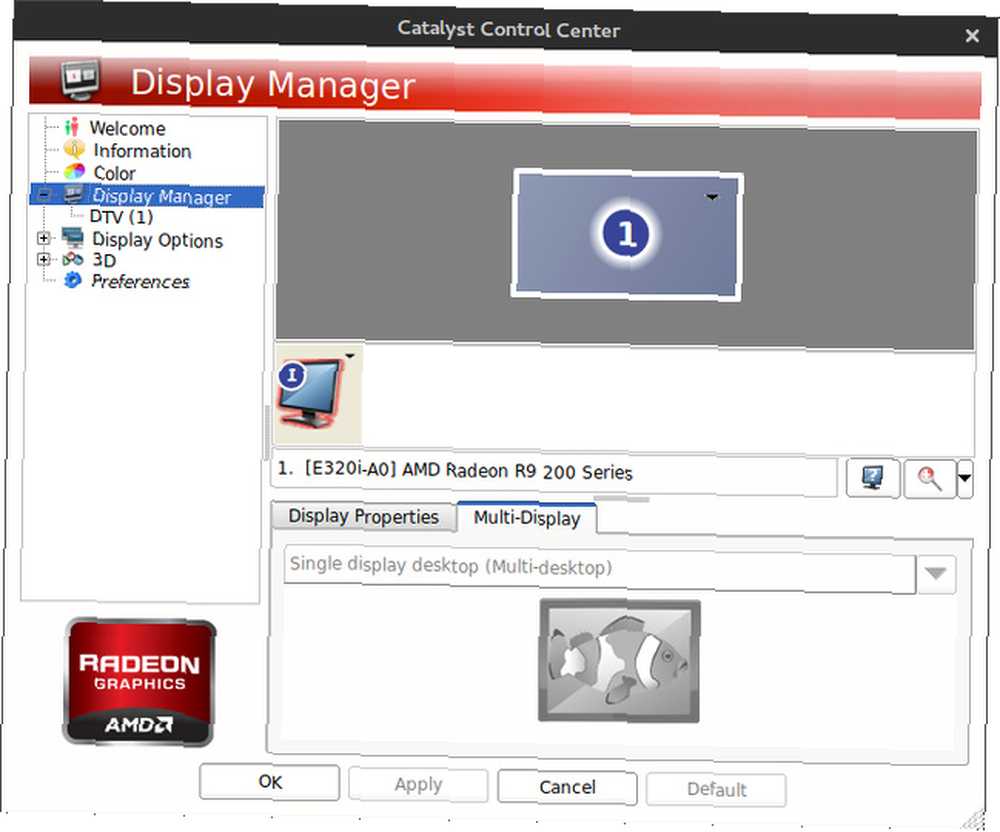Viewport: 1000px width, 832px height.
Task: Open dropdown arrow next to detect button
Action: [964, 478]
